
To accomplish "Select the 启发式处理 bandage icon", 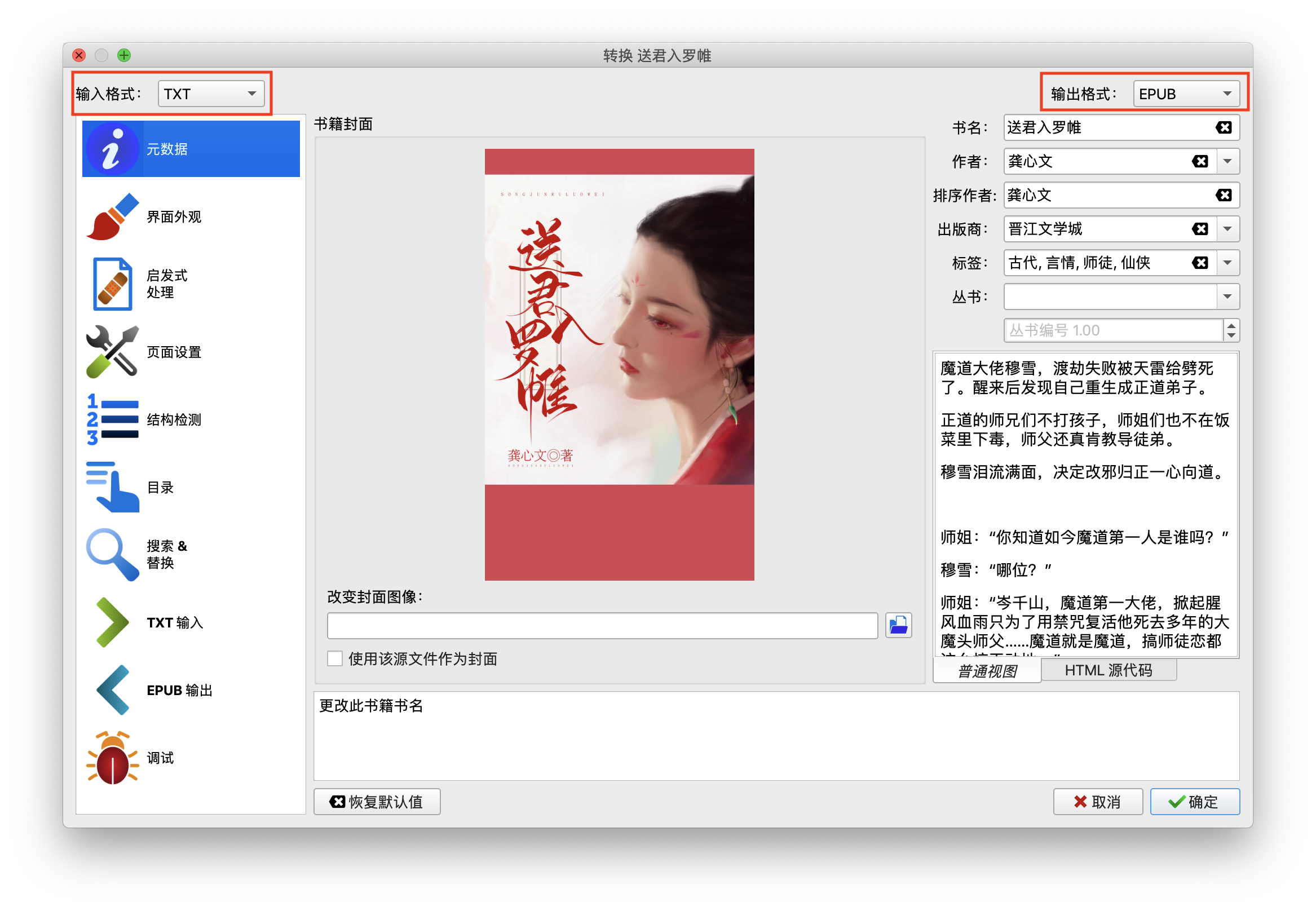I will (113, 284).
